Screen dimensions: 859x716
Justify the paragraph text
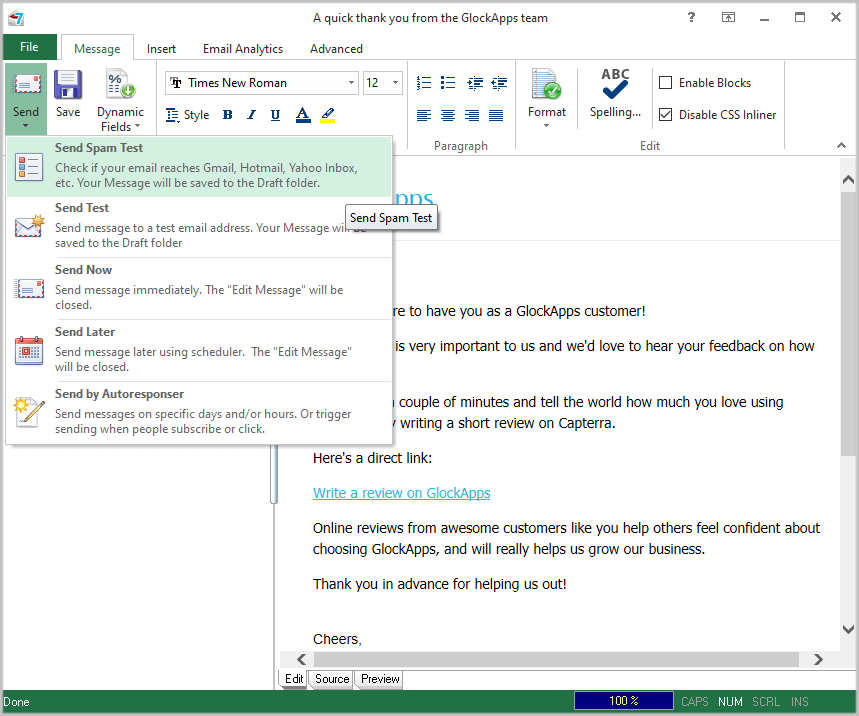(496, 115)
